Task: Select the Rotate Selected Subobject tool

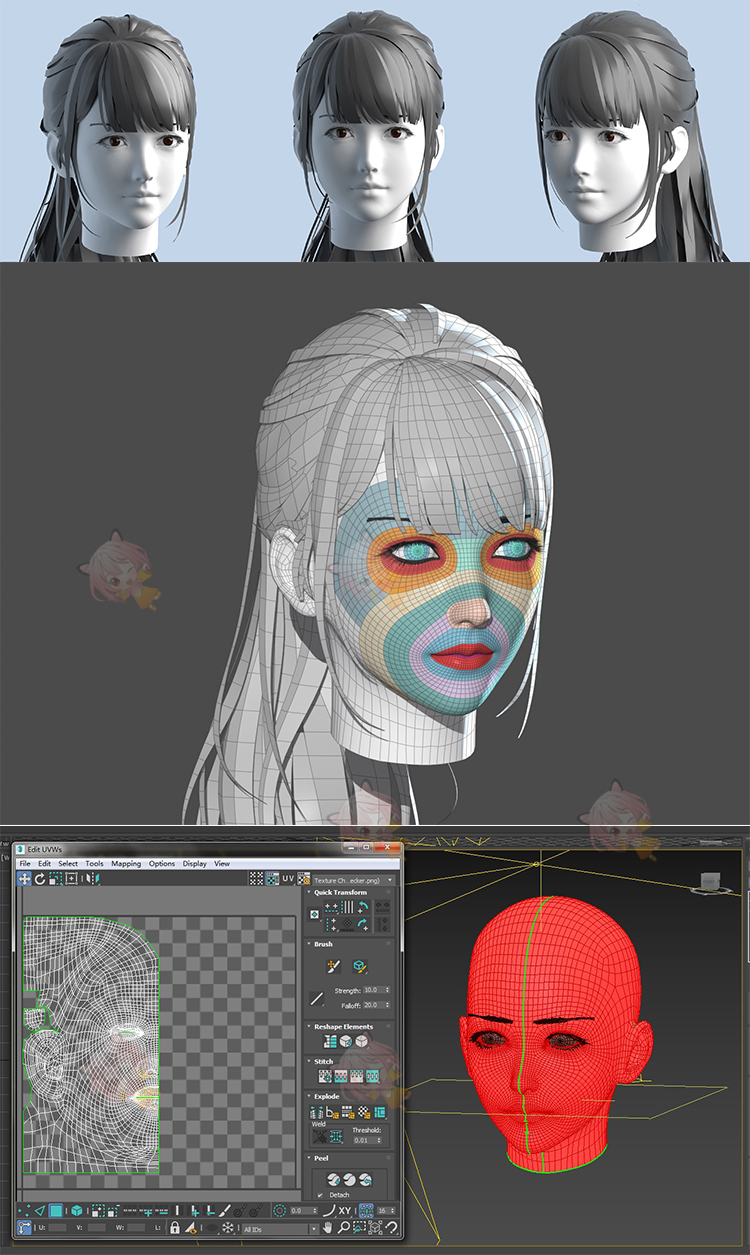Action: click(x=40, y=879)
